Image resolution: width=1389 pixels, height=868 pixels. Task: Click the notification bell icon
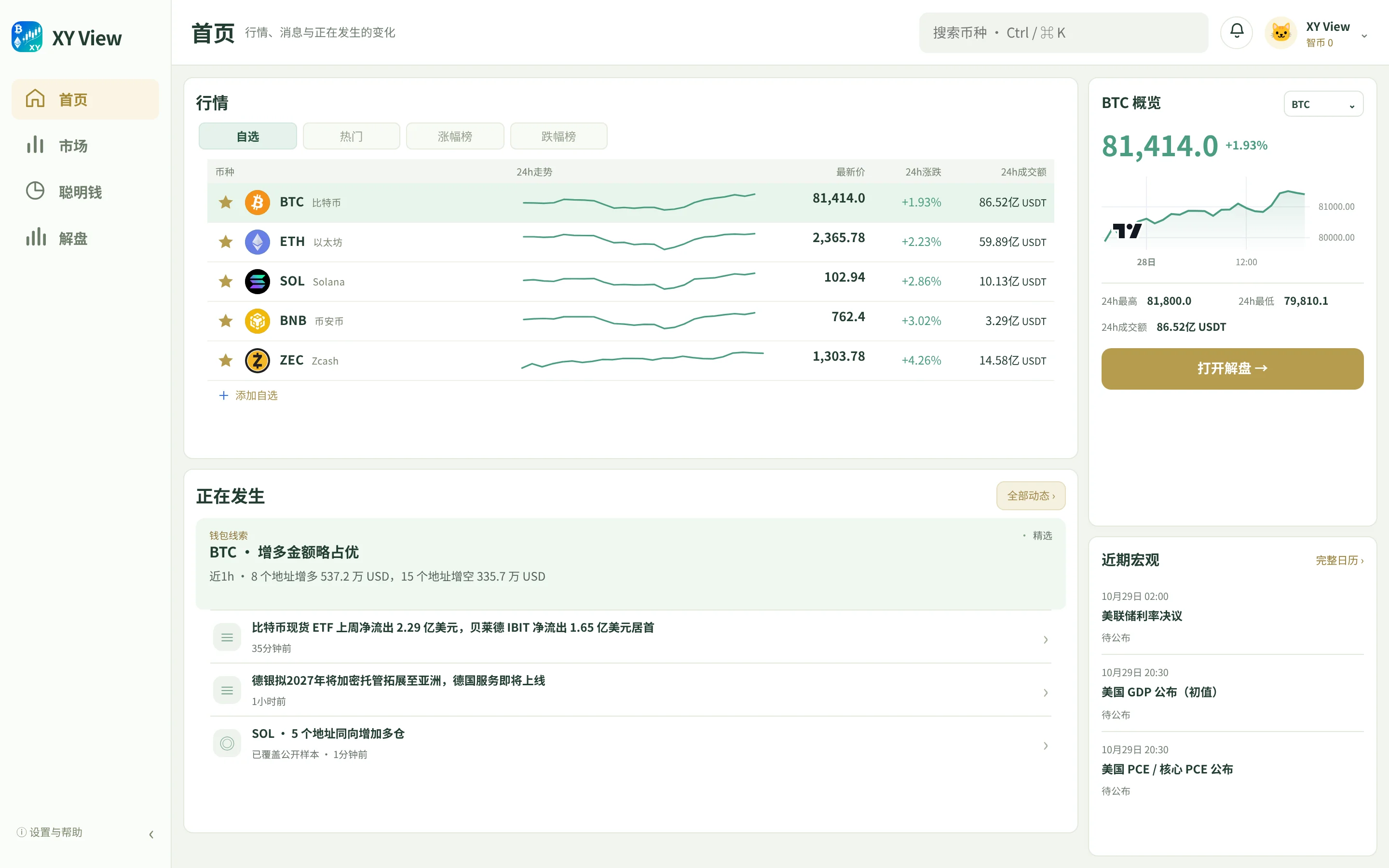pyautogui.click(x=1236, y=32)
